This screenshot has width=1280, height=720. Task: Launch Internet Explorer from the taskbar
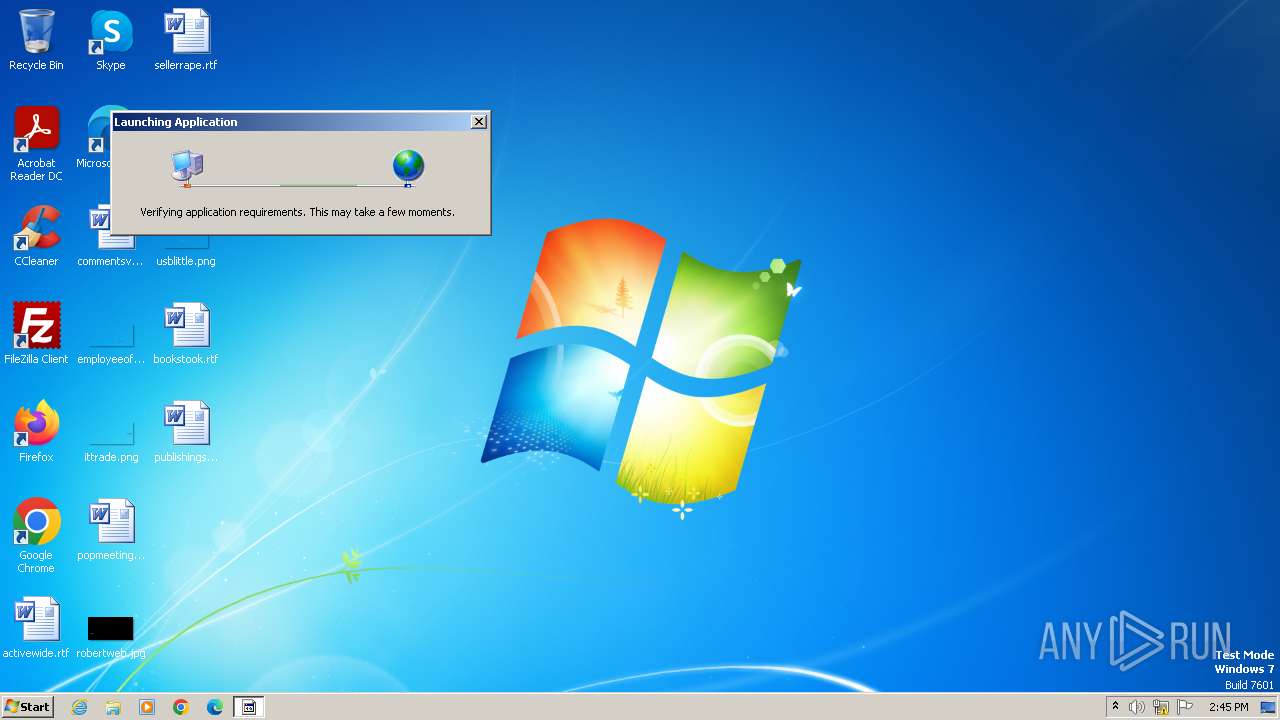(79, 707)
